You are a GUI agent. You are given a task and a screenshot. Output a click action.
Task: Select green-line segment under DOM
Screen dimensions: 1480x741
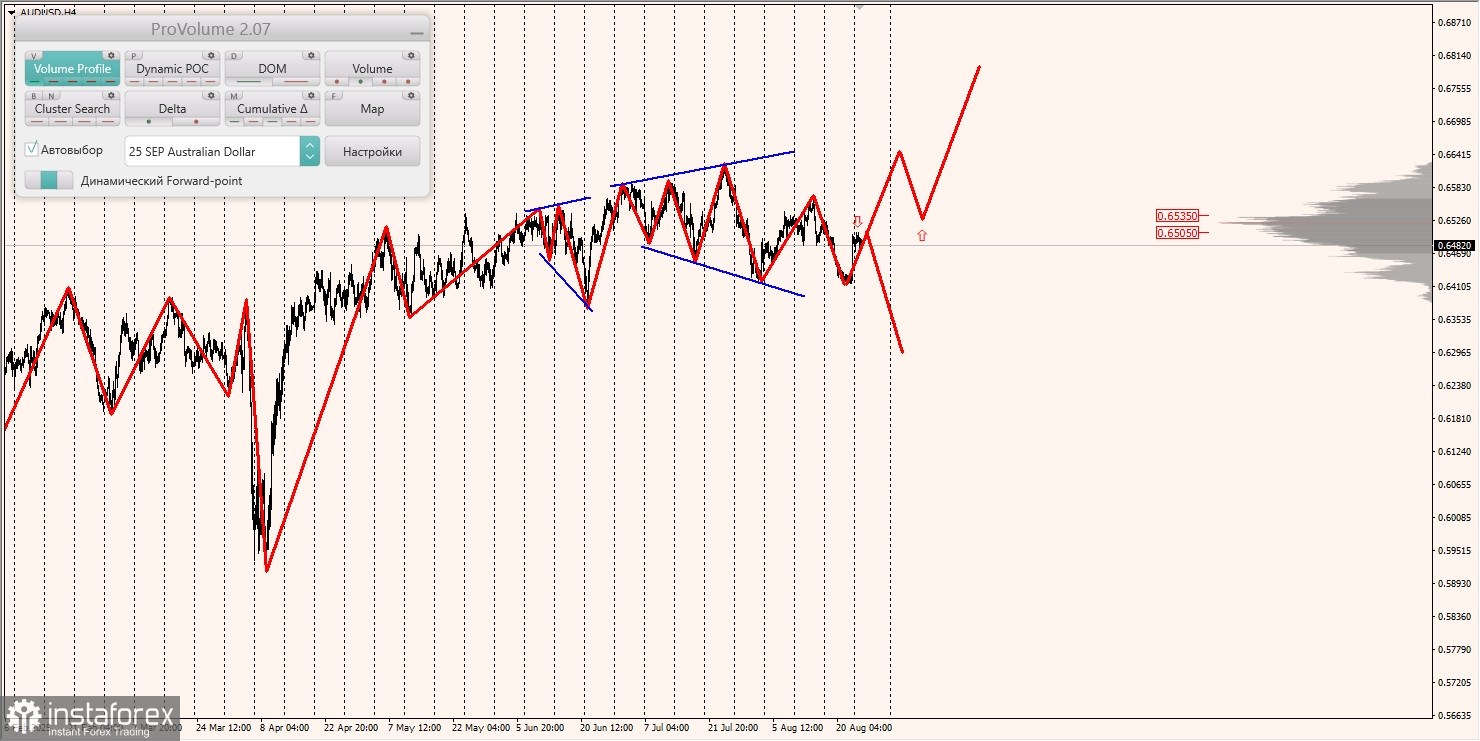248,81
